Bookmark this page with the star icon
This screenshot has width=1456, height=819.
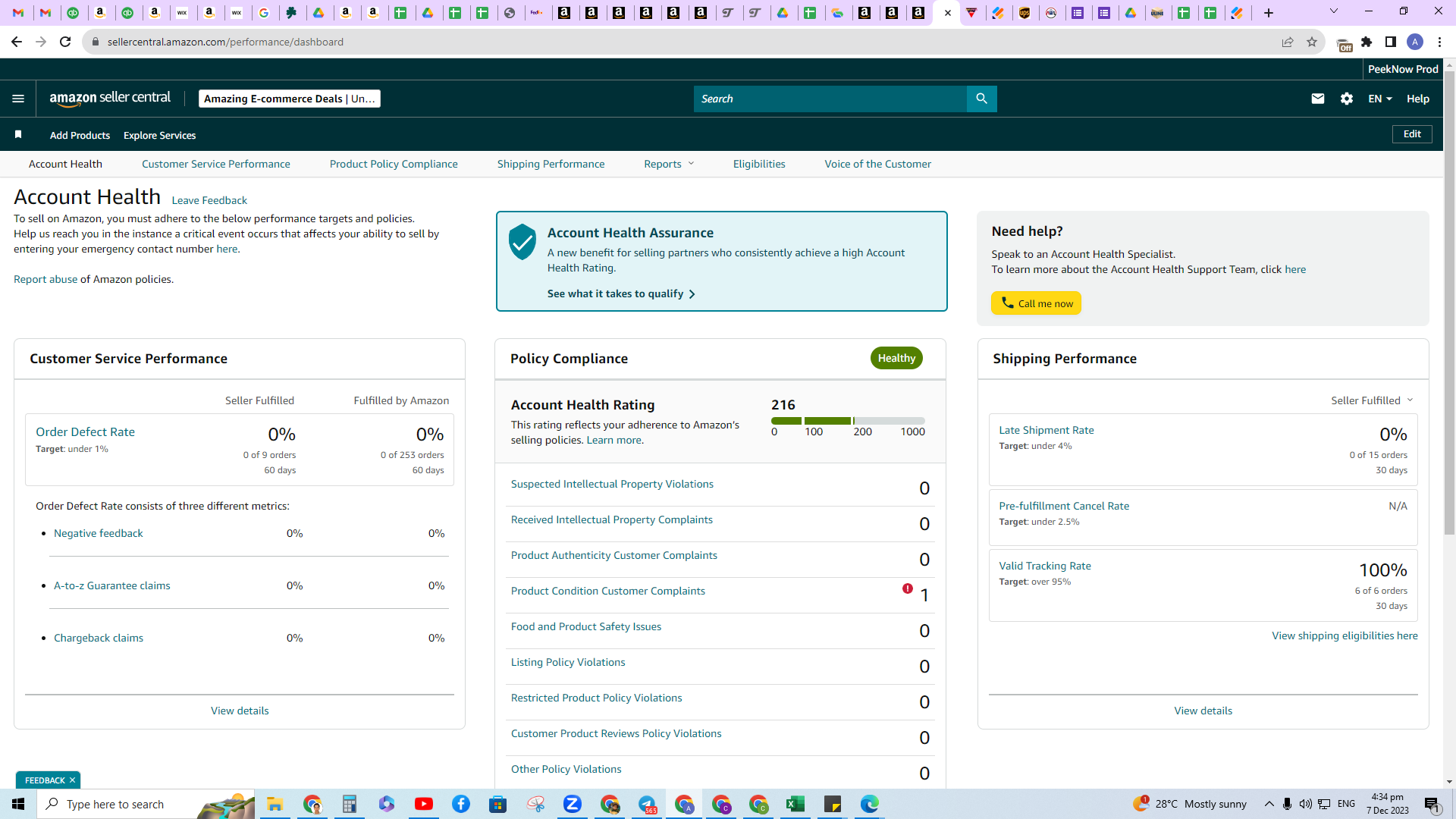click(1312, 42)
